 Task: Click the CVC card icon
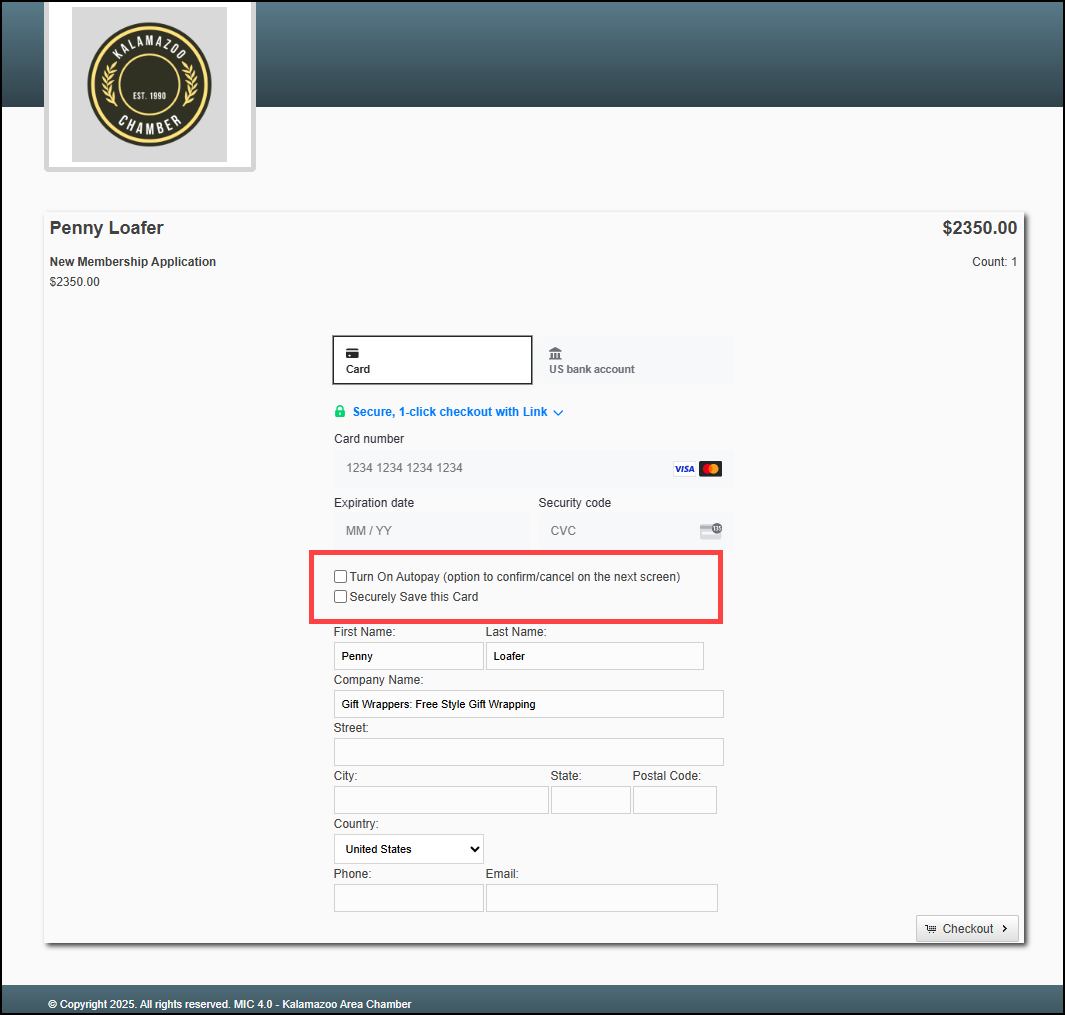click(710, 530)
